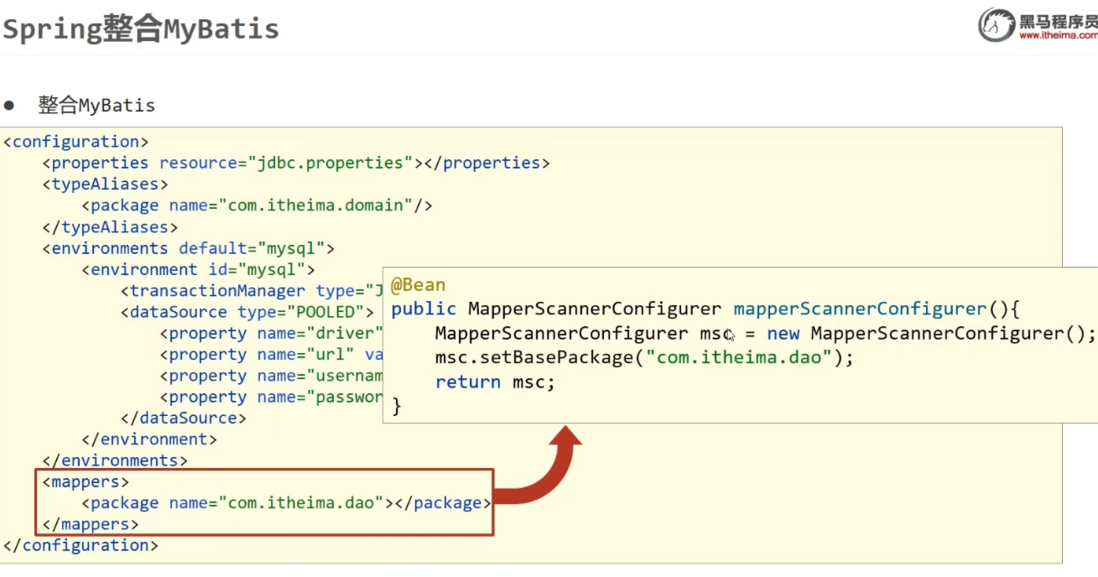The height and width of the screenshot is (577, 1098).
Task: Click the "return msc;" statement
Action: (495, 382)
